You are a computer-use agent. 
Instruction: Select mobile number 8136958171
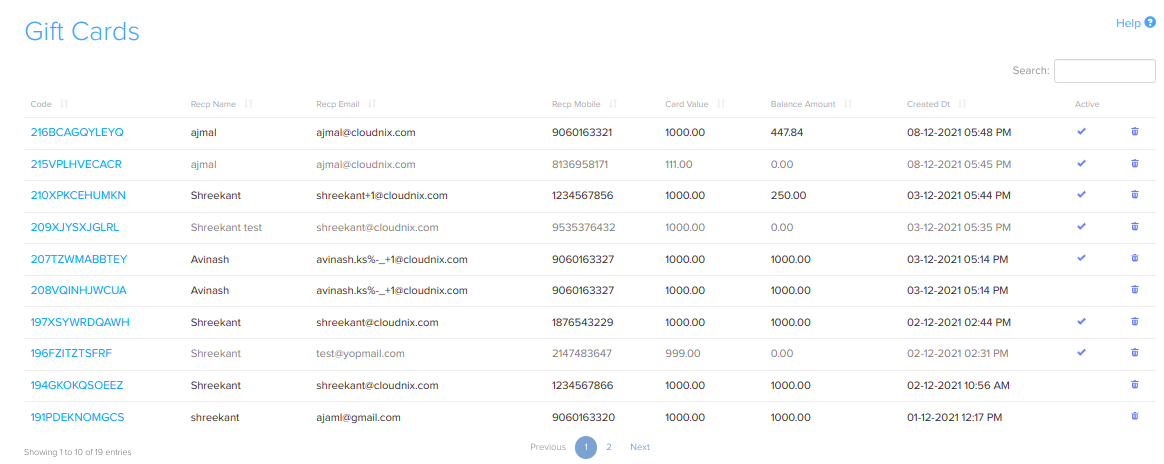click(581, 163)
